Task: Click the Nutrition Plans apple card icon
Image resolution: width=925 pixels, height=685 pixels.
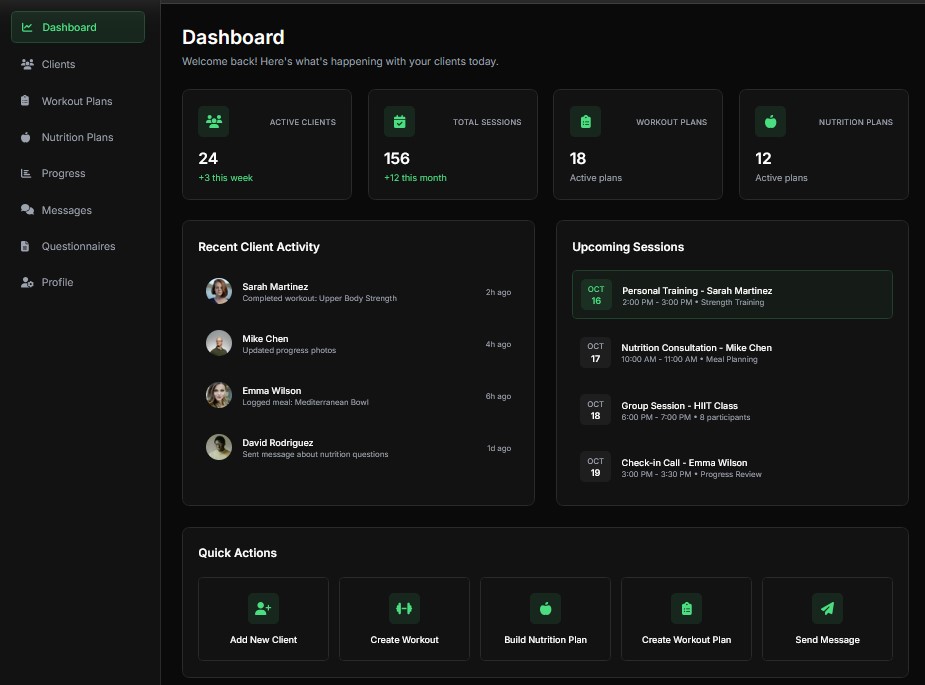Action: 770,122
